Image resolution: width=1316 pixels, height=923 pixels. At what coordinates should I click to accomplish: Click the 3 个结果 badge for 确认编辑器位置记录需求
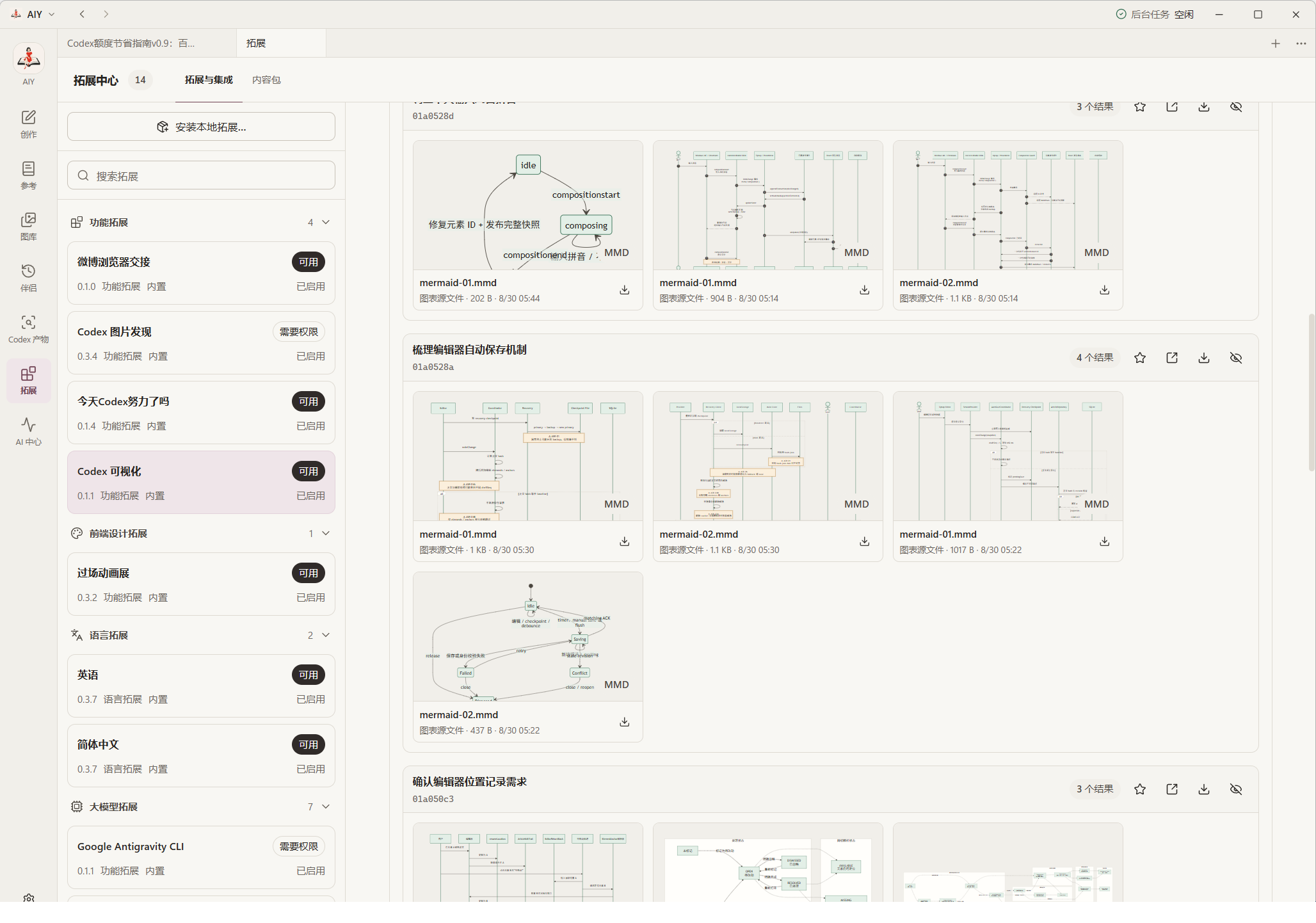point(1095,789)
